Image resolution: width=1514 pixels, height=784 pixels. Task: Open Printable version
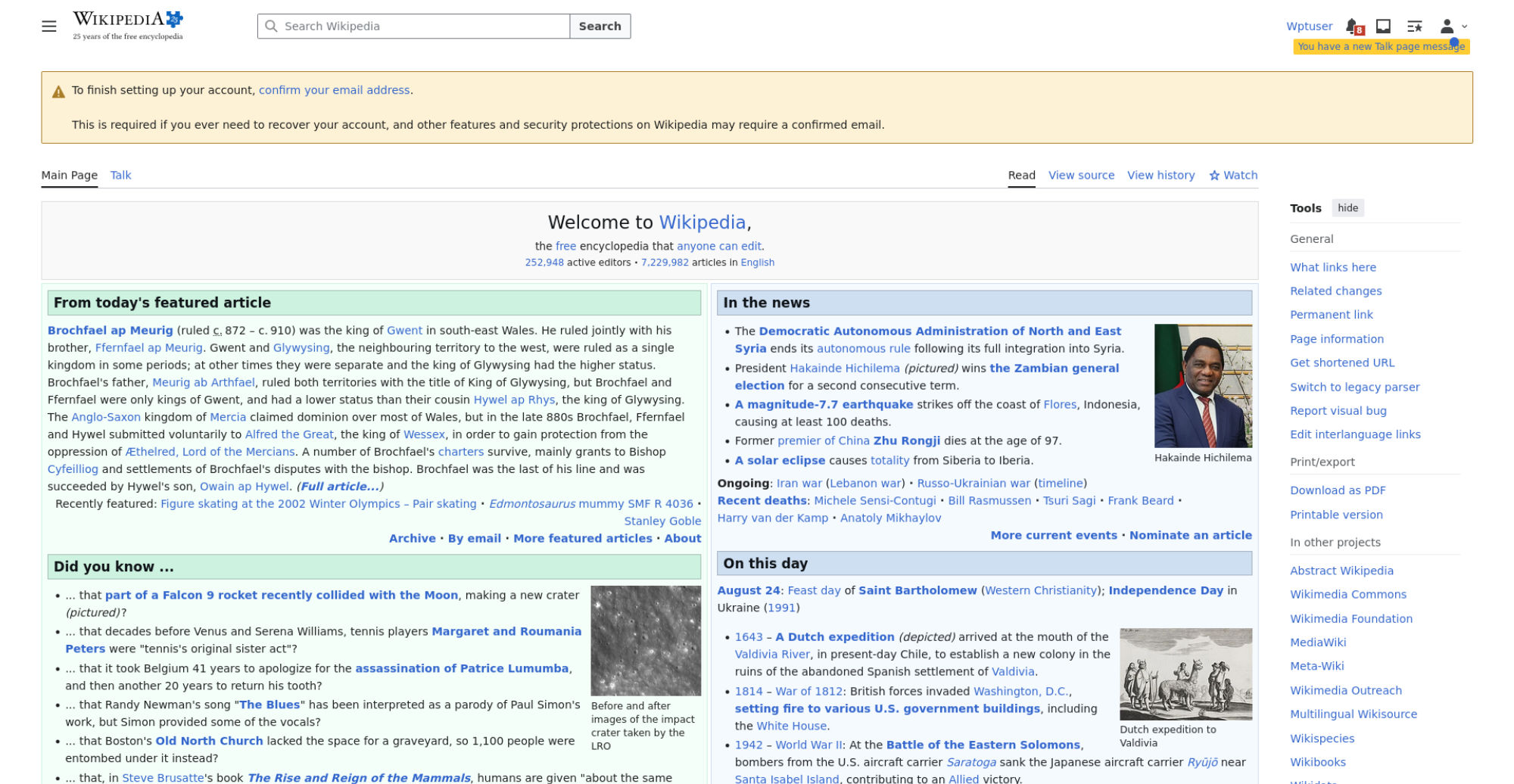[1337, 515]
